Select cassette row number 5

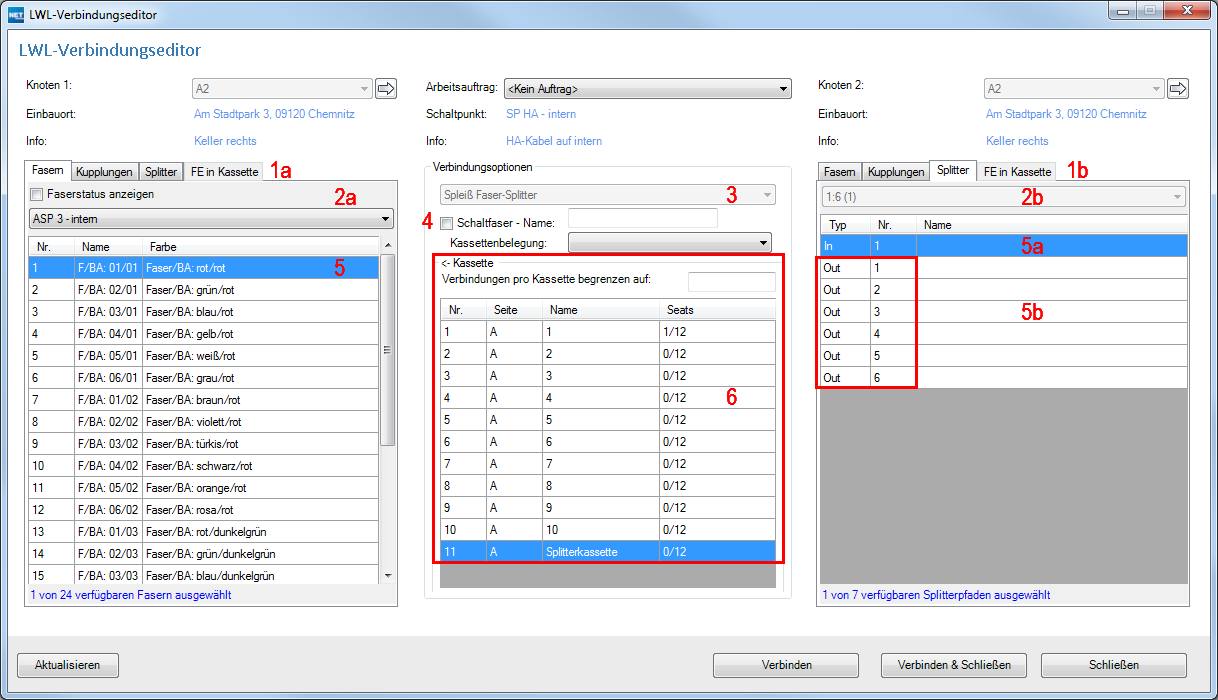pyautogui.click(x=608, y=419)
